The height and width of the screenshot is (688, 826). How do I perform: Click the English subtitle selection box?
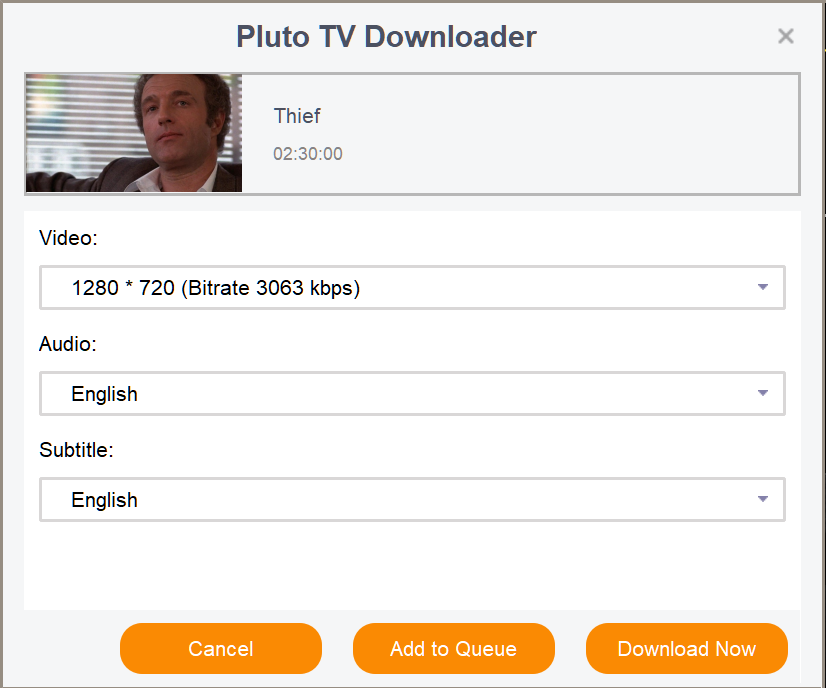click(x=400, y=499)
